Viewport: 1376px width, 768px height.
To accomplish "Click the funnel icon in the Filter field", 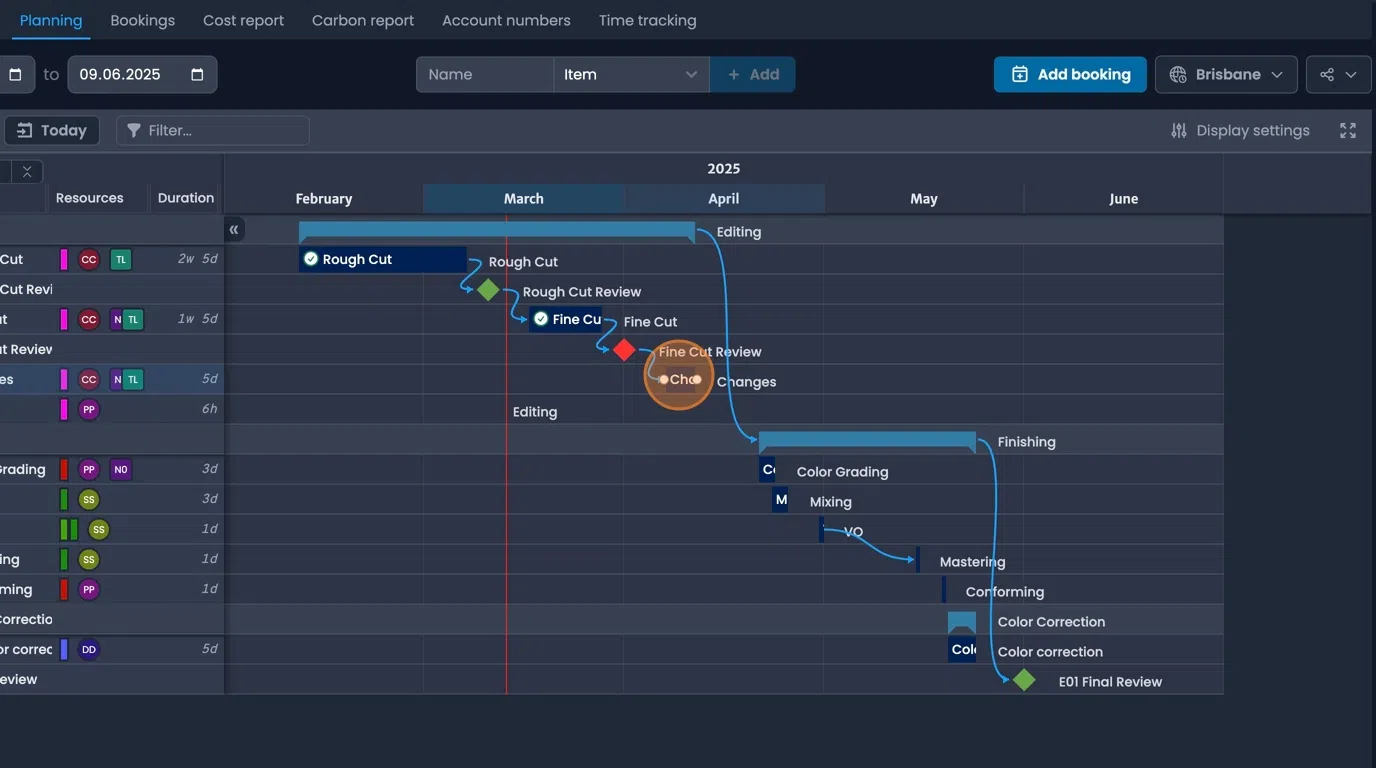I will click(134, 130).
